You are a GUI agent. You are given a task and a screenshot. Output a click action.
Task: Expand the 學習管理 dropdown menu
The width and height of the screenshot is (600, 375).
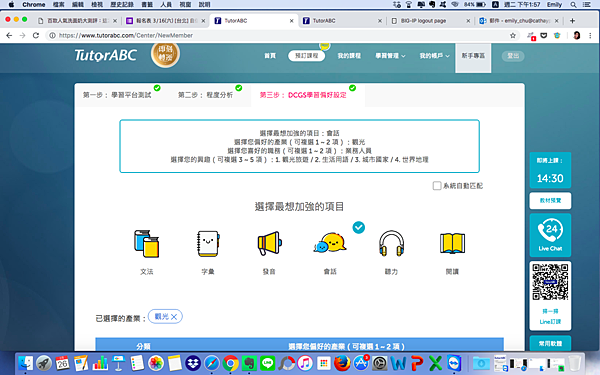tap(390, 56)
